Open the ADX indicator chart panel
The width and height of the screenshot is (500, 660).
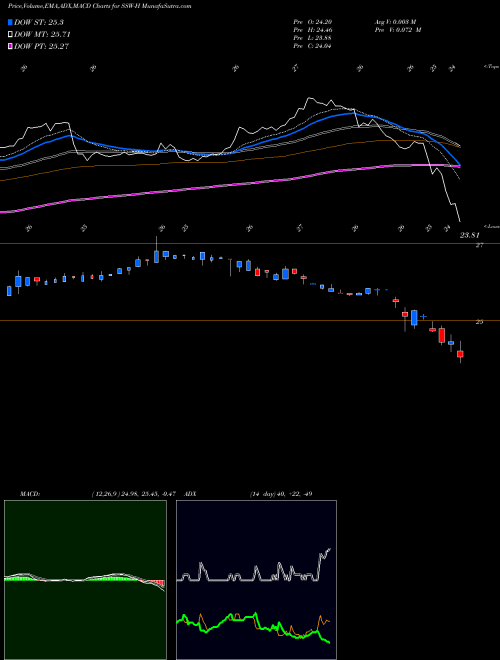[256, 580]
